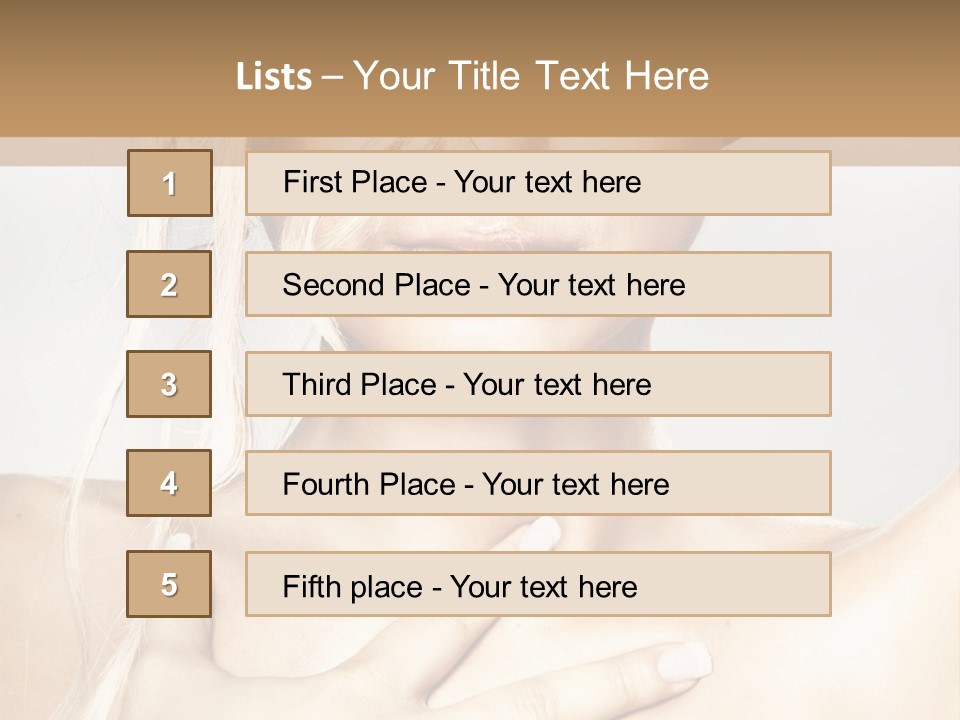960x720 pixels.
Task: Select the number 2 box
Action: 169,284
